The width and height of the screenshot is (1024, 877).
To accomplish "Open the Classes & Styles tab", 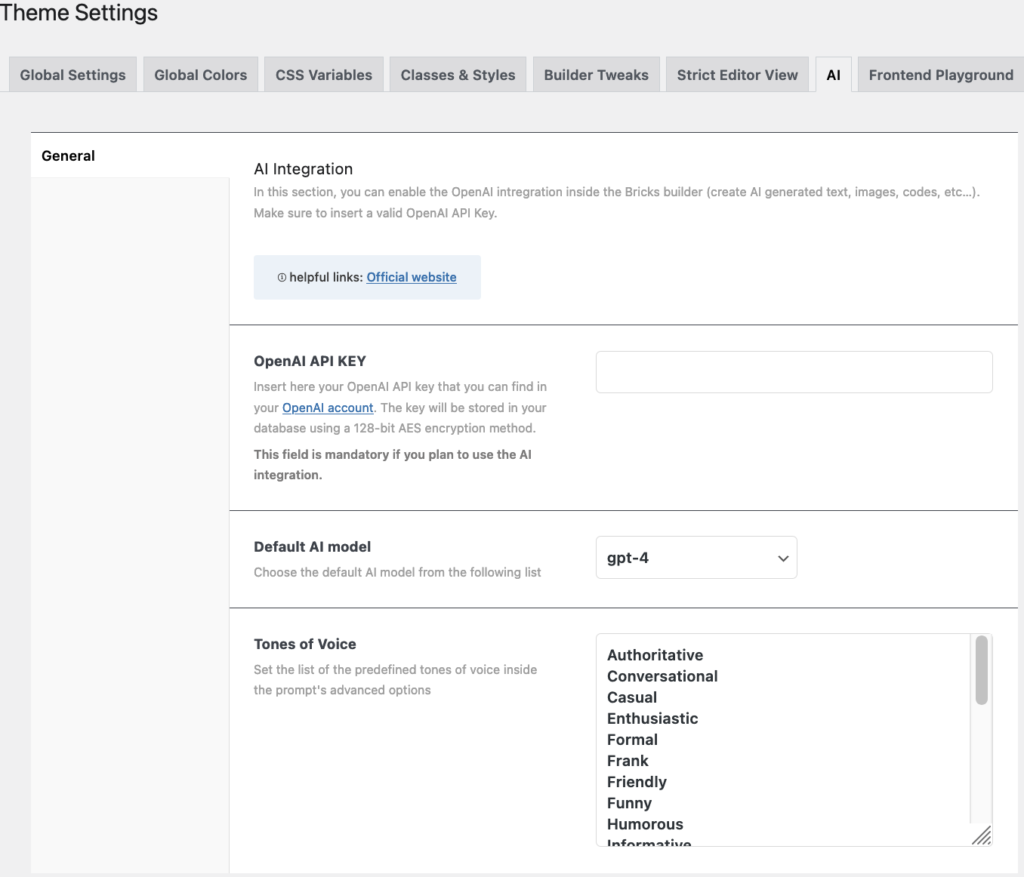I will (458, 75).
